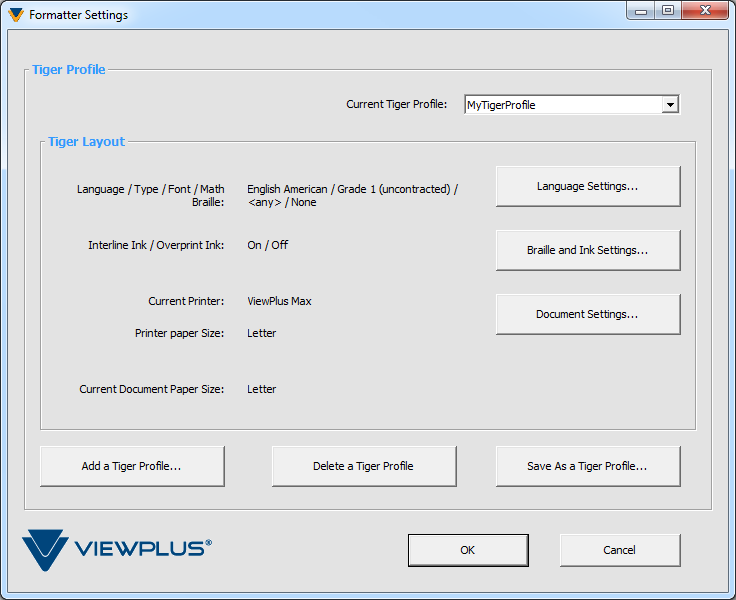Open Language Settings
The image size is (736, 600).
(588, 186)
